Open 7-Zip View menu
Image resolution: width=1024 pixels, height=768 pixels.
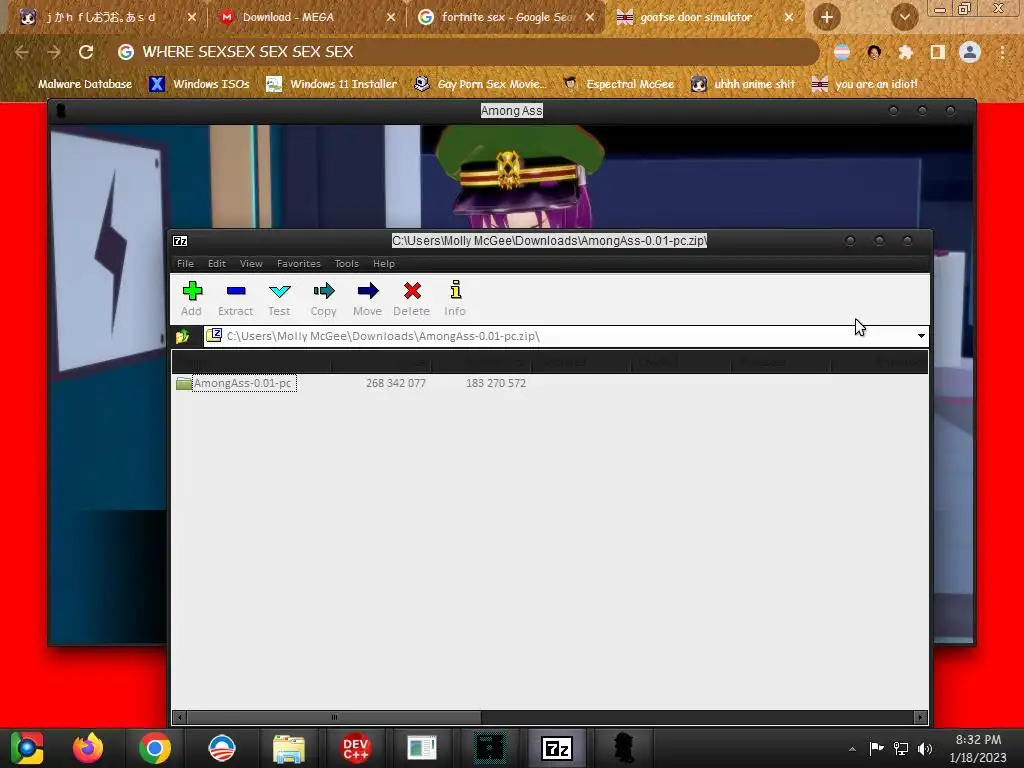tap(251, 264)
